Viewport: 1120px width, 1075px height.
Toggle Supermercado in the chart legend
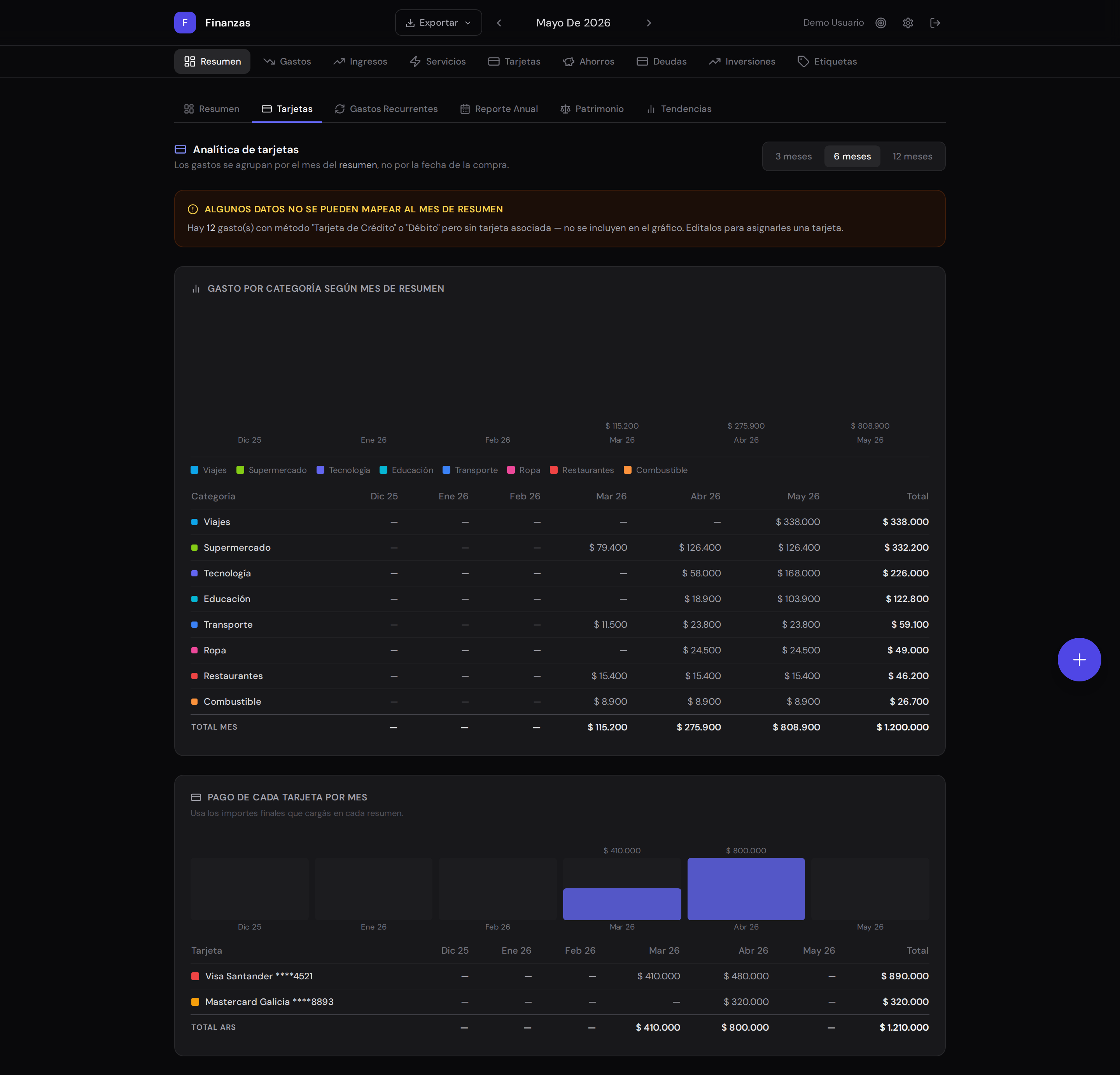pyautogui.click(x=271, y=470)
